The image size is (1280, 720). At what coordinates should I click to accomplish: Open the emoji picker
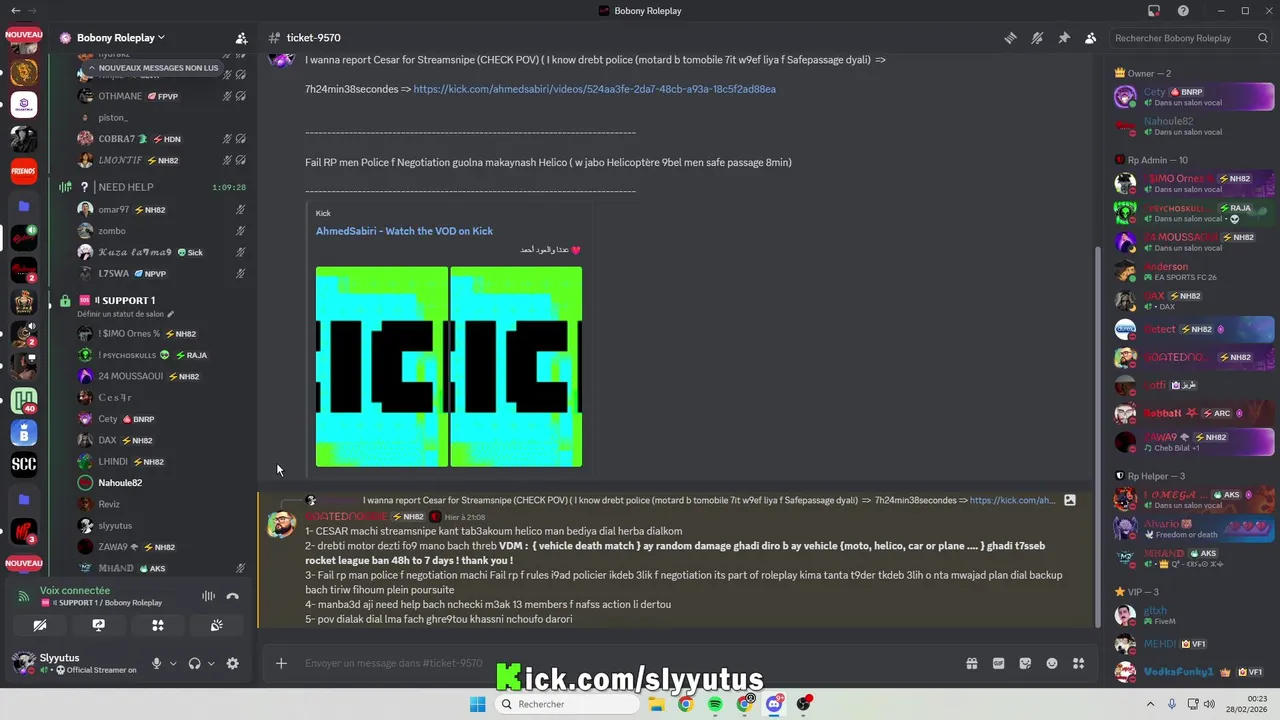point(1052,663)
